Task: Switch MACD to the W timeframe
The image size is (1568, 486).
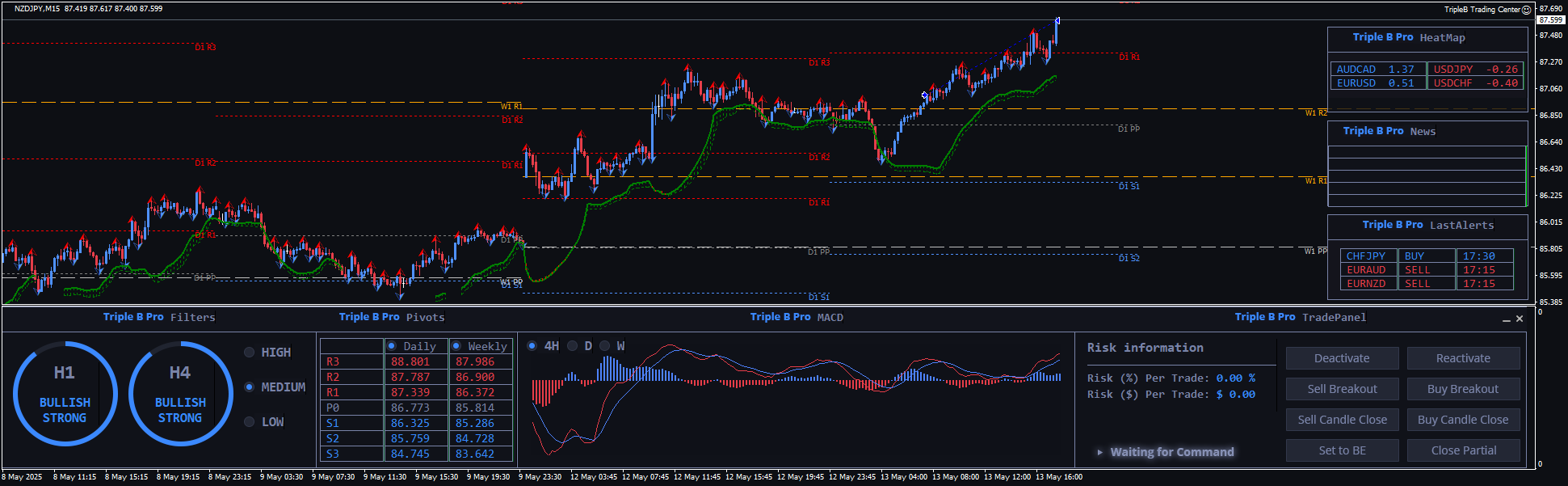Action: (605, 346)
